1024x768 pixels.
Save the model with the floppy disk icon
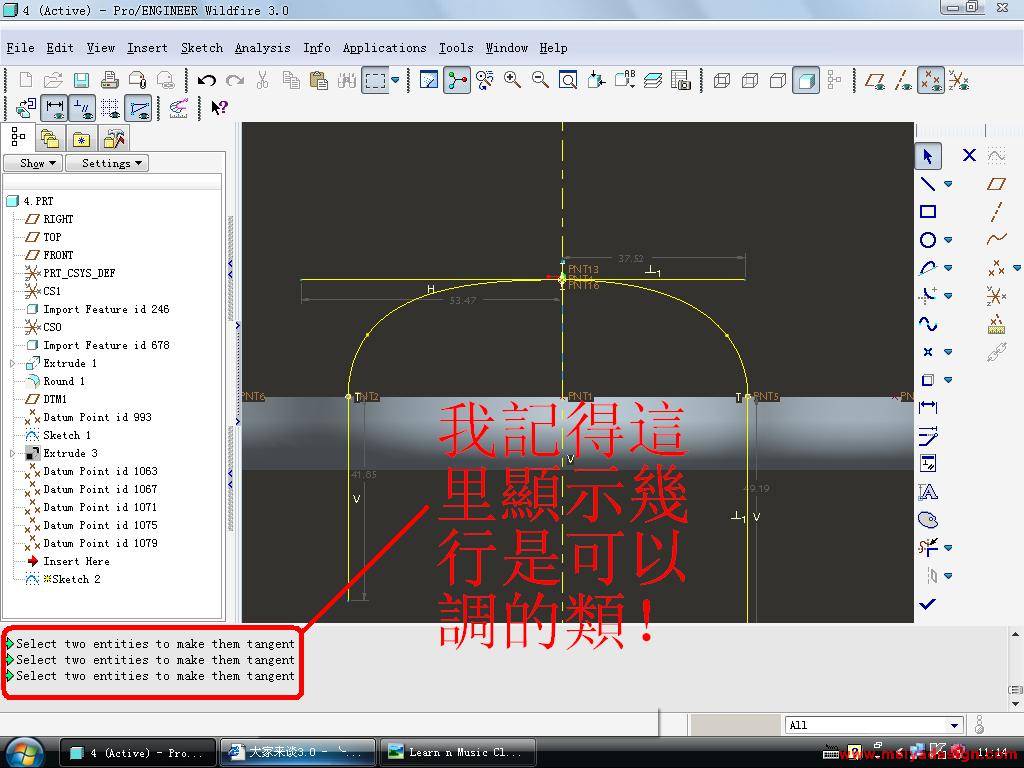(81, 80)
